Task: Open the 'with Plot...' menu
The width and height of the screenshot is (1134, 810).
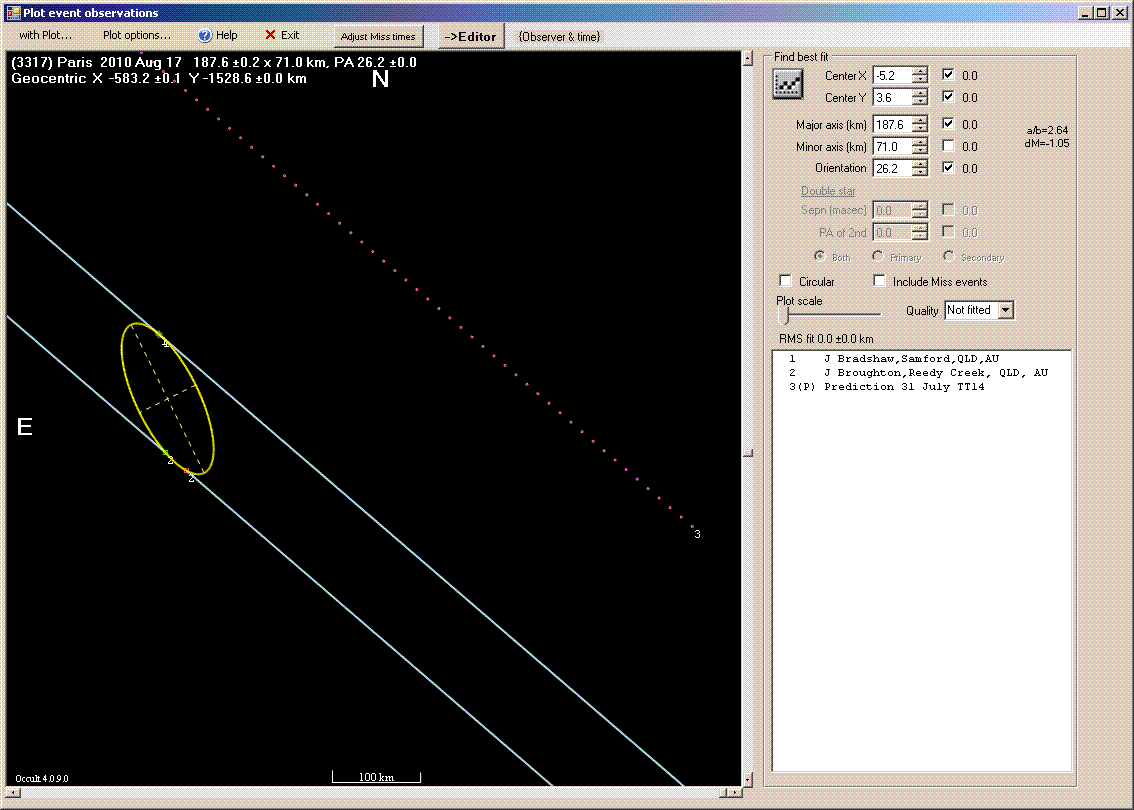Action: tap(45, 35)
